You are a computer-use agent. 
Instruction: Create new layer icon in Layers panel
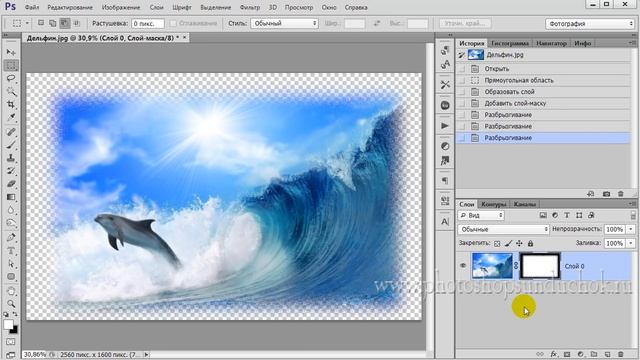click(x=607, y=354)
